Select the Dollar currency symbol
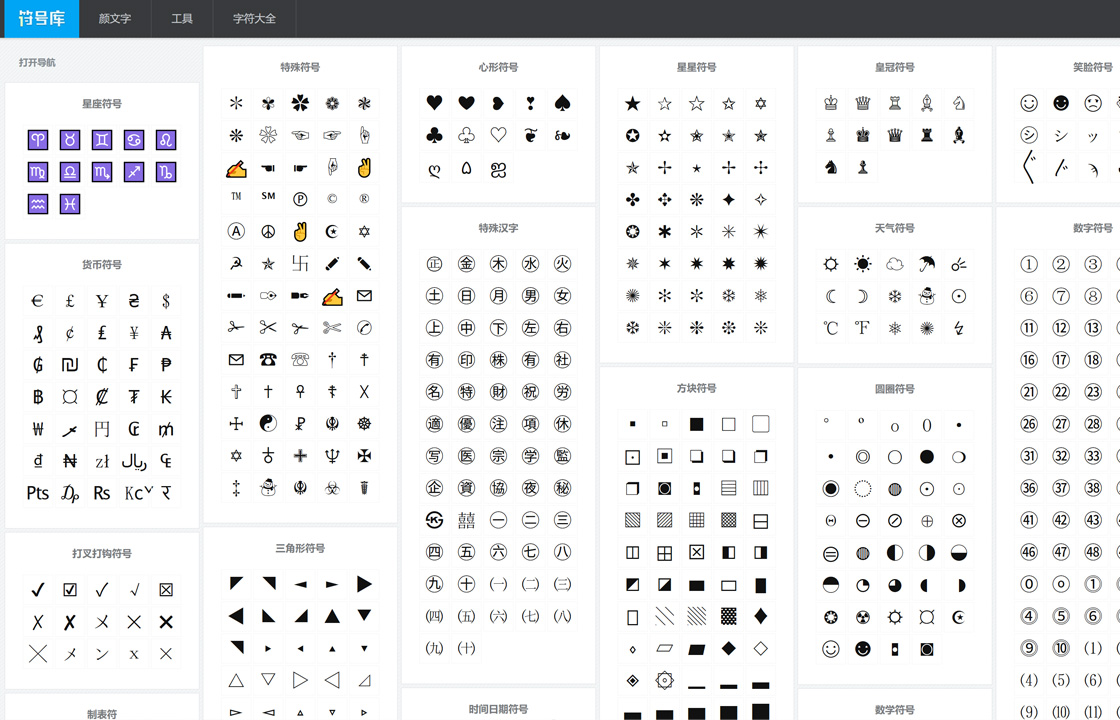The image size is (1120, 720). point(166,301)
